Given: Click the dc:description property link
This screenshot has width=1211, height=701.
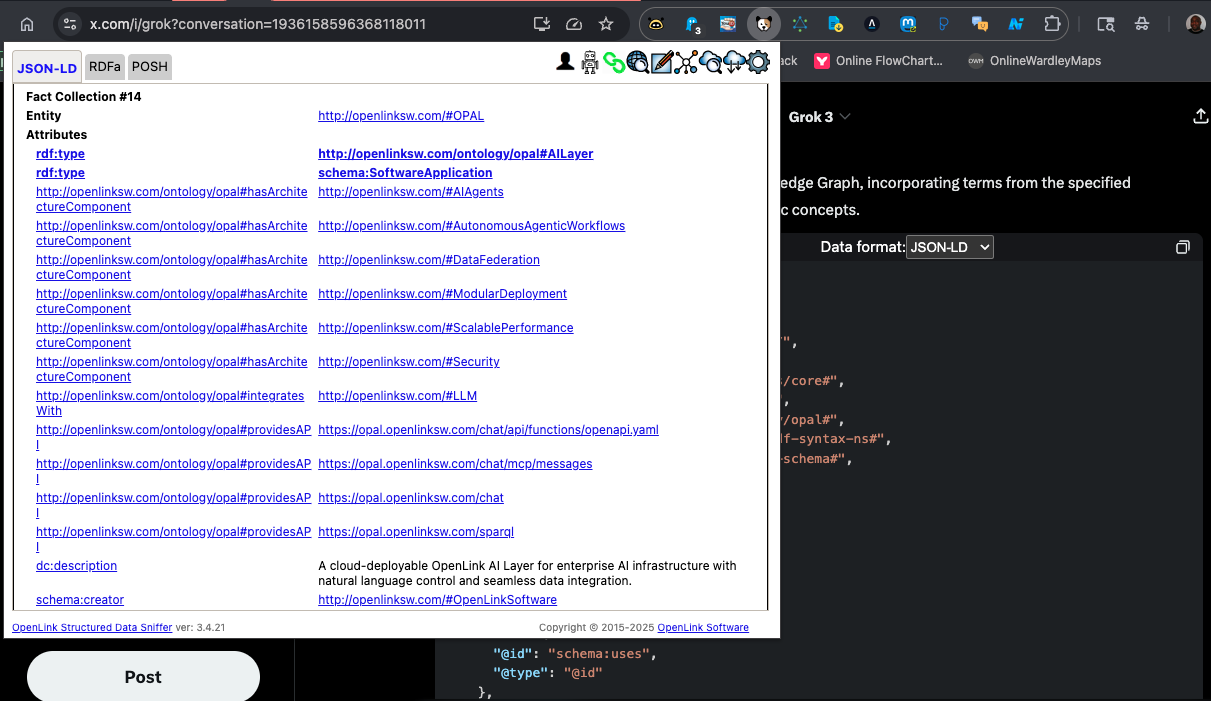Looking at the screenshot, I should (76, 566).
